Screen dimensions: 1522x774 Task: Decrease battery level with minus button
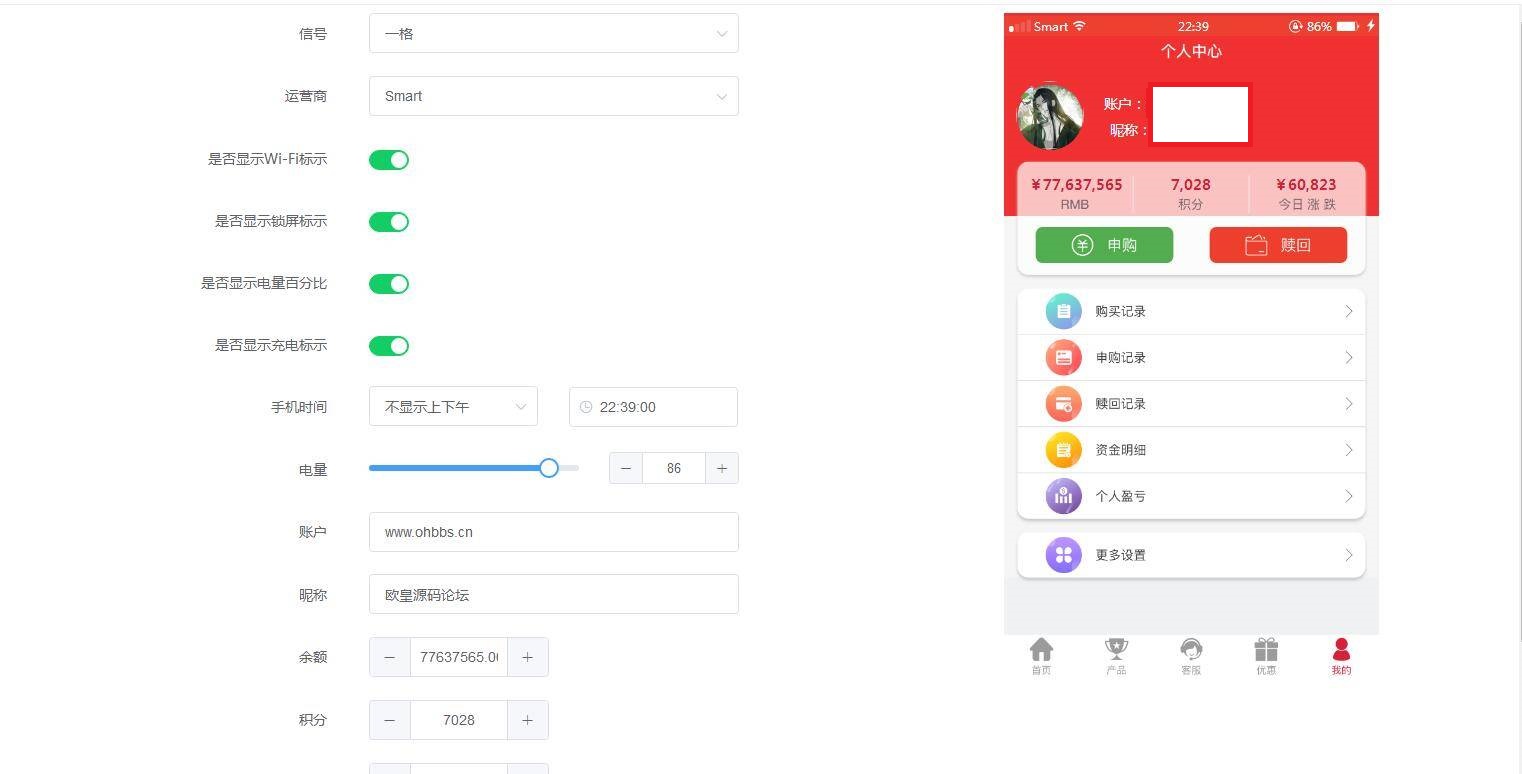click(x=626, y=468)
